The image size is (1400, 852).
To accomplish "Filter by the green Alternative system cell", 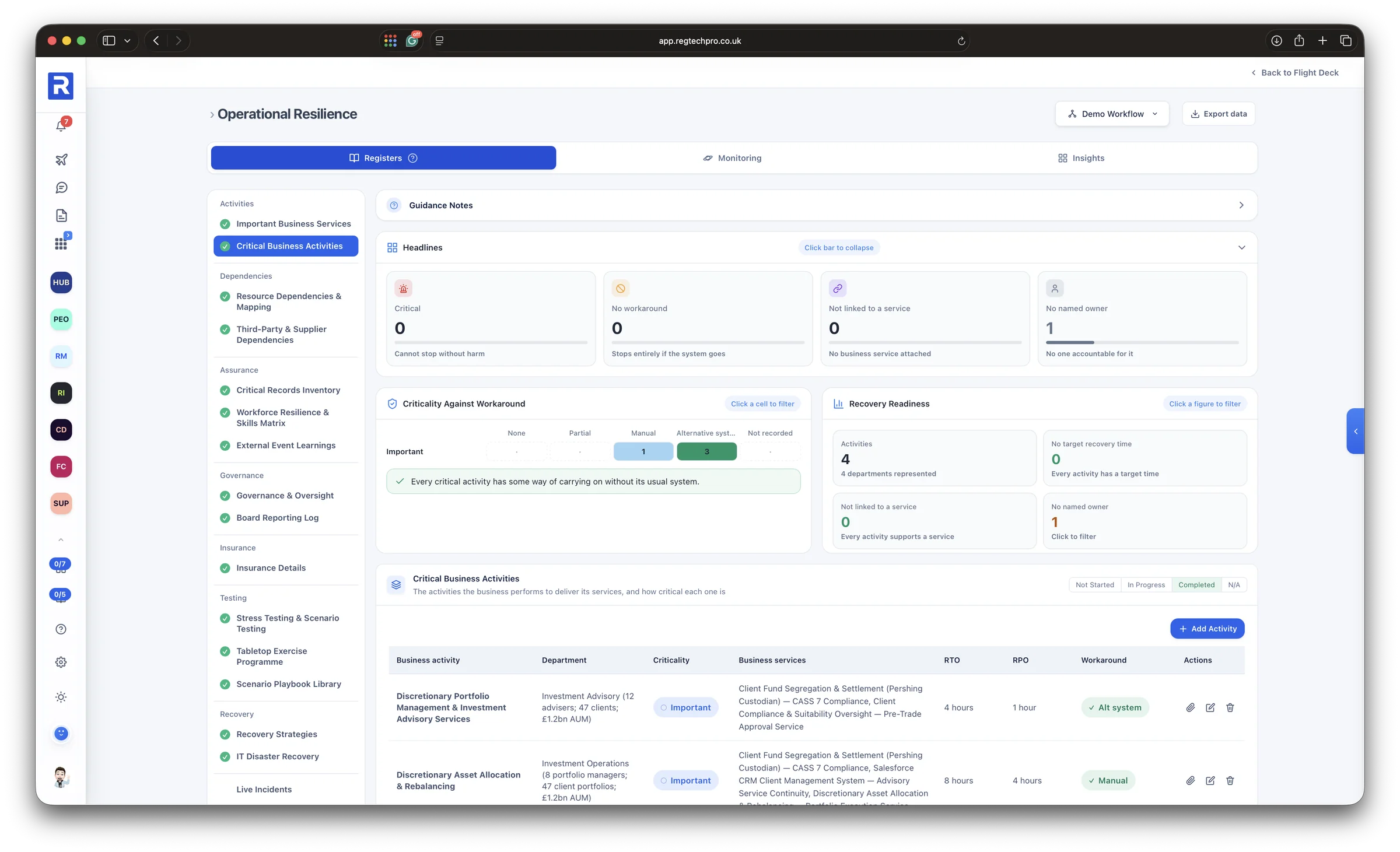I will (707, 451).
